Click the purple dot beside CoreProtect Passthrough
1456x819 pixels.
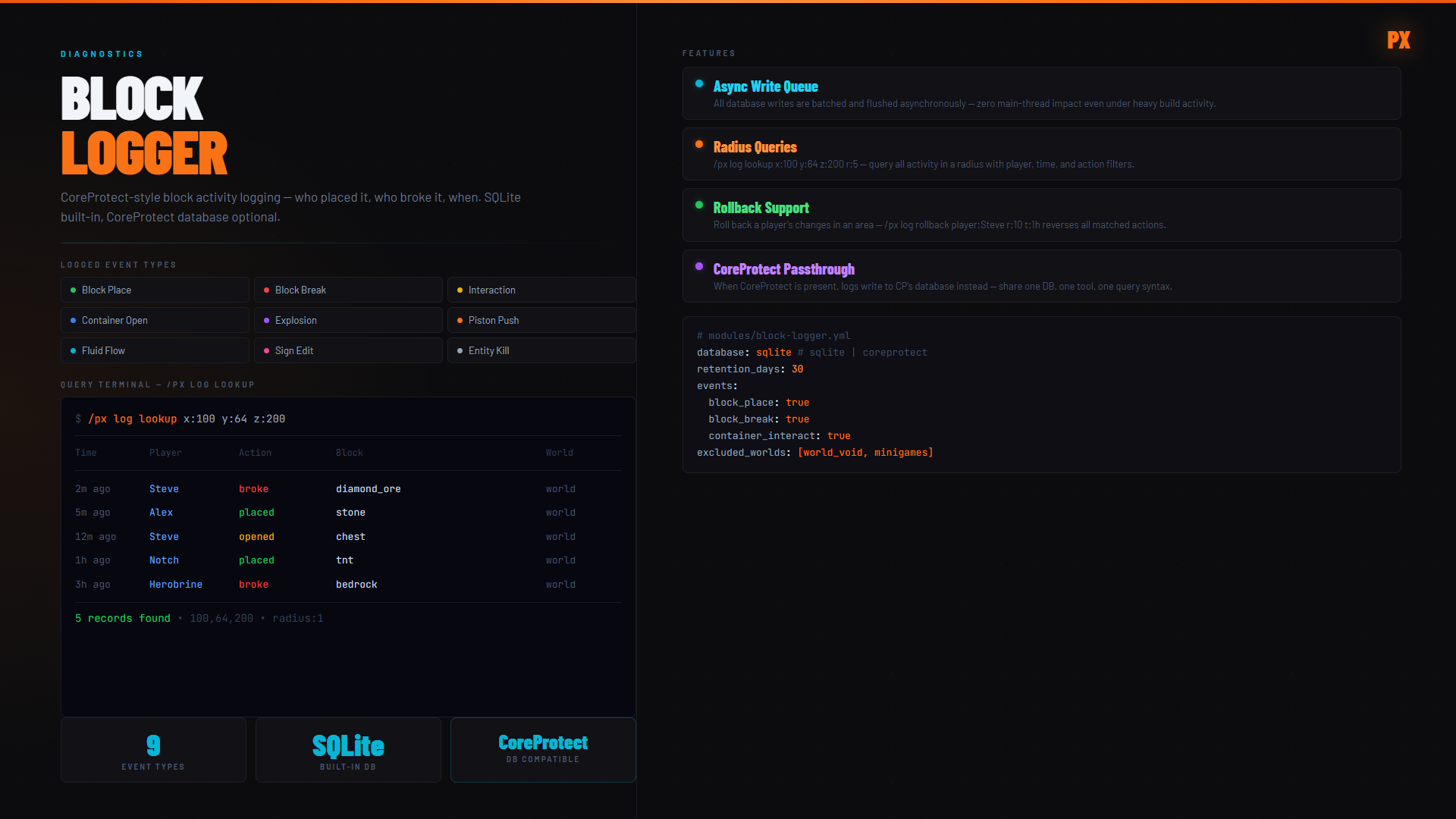pos(699,266)
